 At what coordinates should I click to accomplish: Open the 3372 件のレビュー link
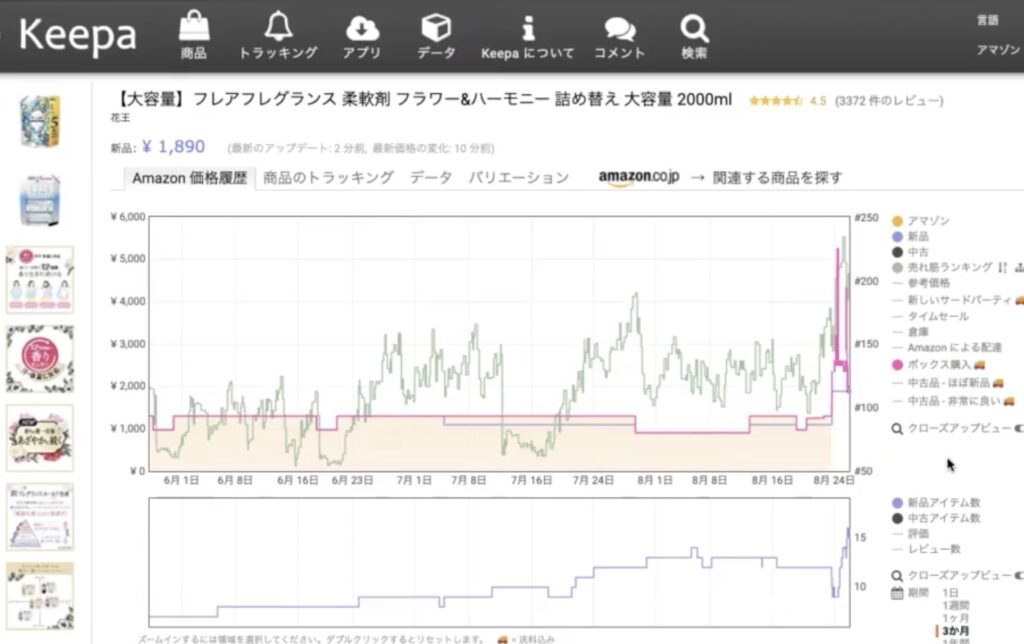pyautogui.click(x=889, y=101)
